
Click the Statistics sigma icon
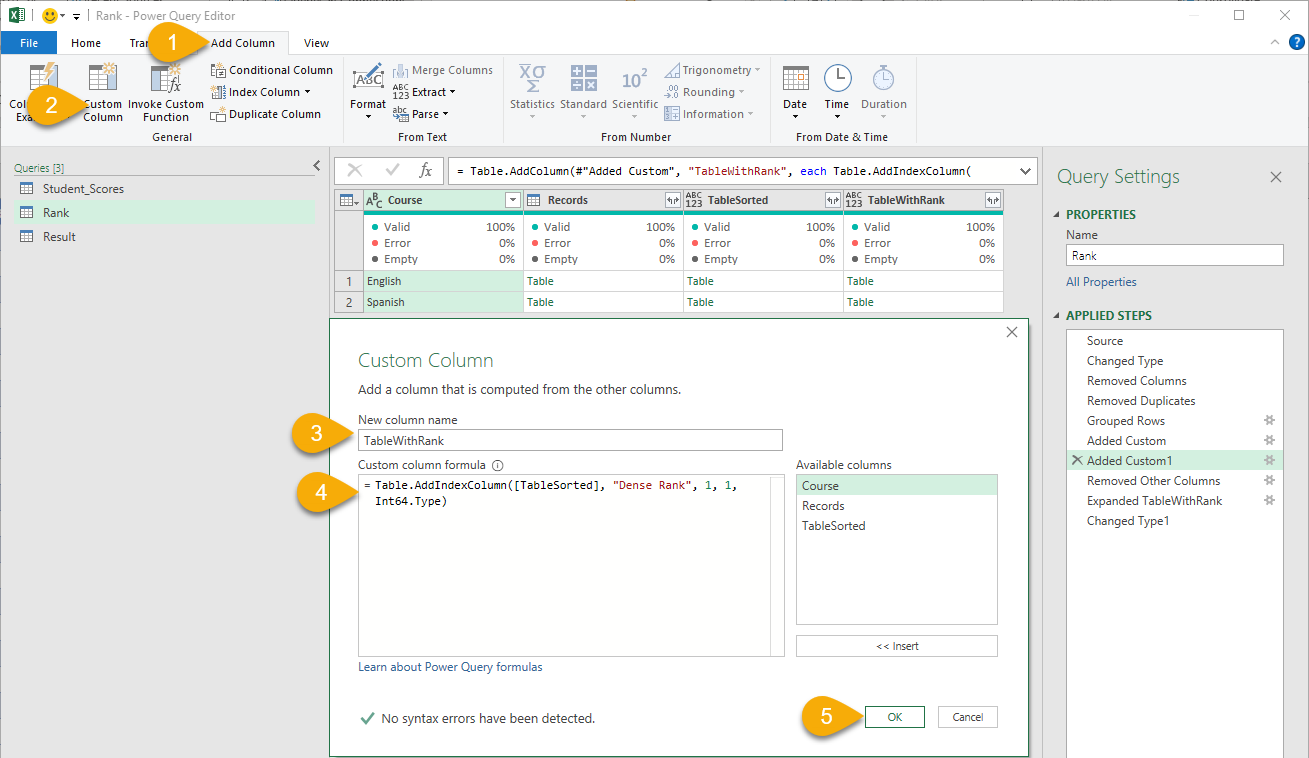532,78
